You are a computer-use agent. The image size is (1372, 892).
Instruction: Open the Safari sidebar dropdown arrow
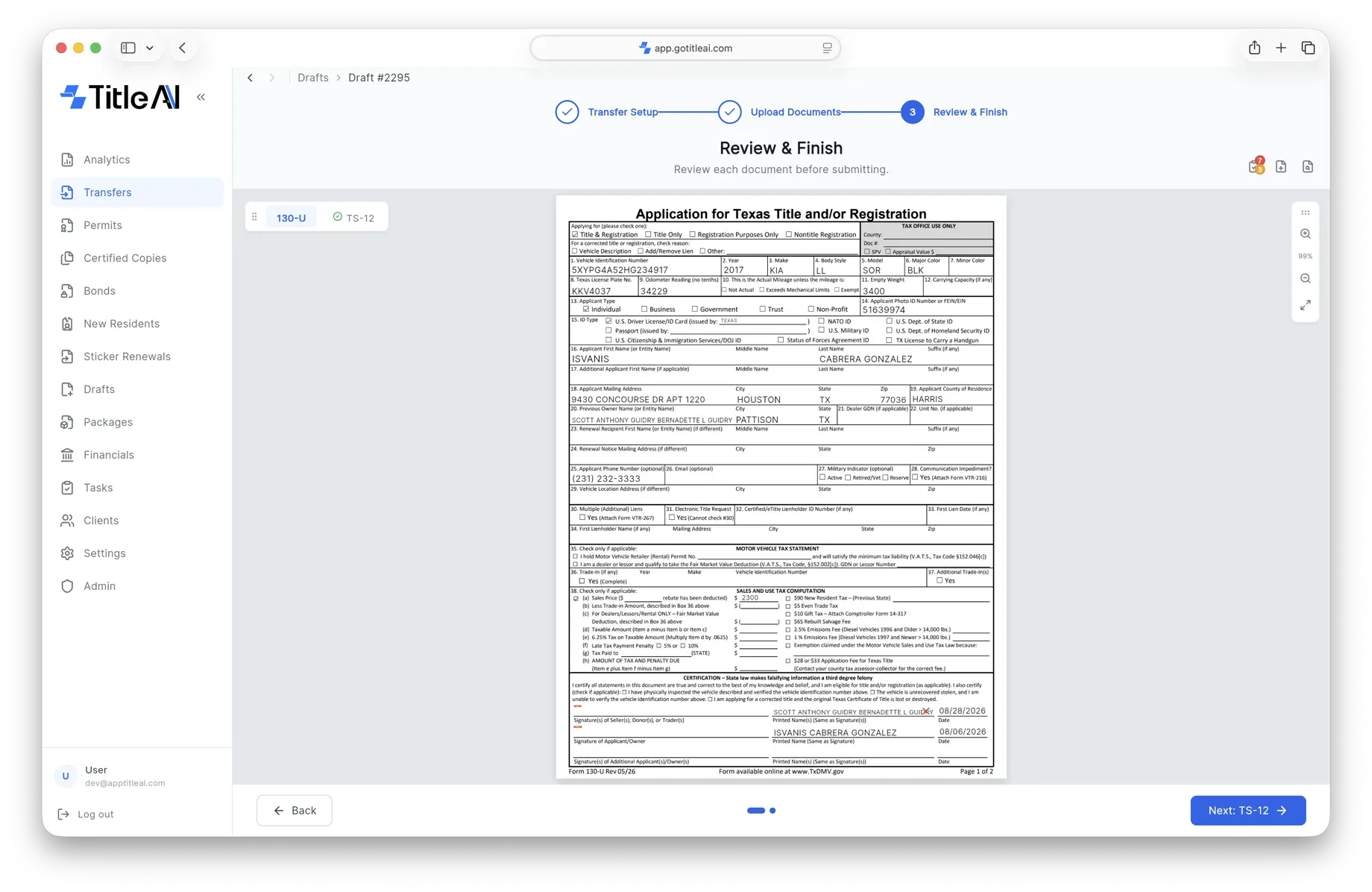pyautogui.click(x=150, y=48)
